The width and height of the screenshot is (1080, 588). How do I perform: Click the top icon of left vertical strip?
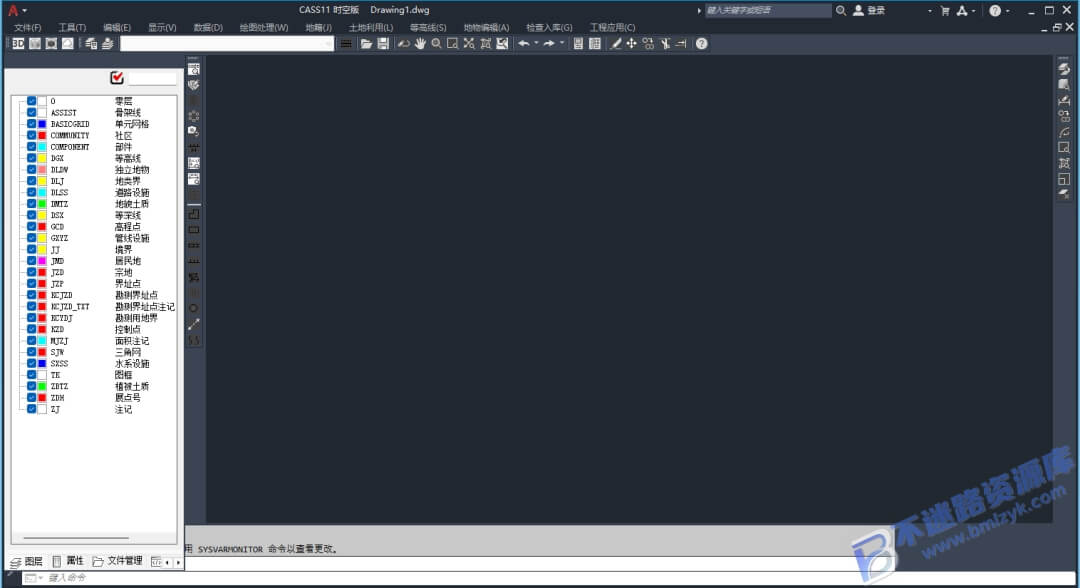coord(194,69)
